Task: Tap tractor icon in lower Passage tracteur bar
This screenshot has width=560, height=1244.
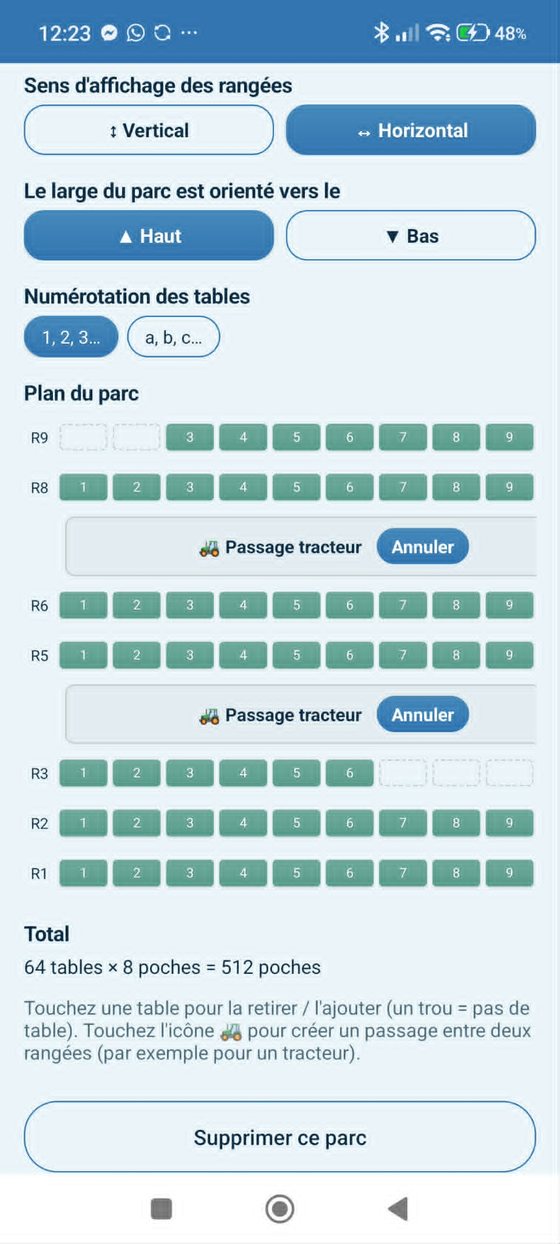Action: pyautogui.click(x=209, y=715)
